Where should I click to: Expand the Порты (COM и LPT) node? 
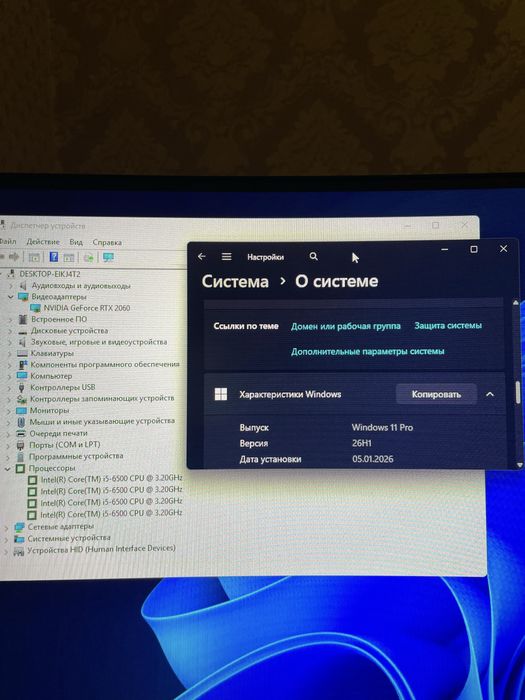pos(8,445)
